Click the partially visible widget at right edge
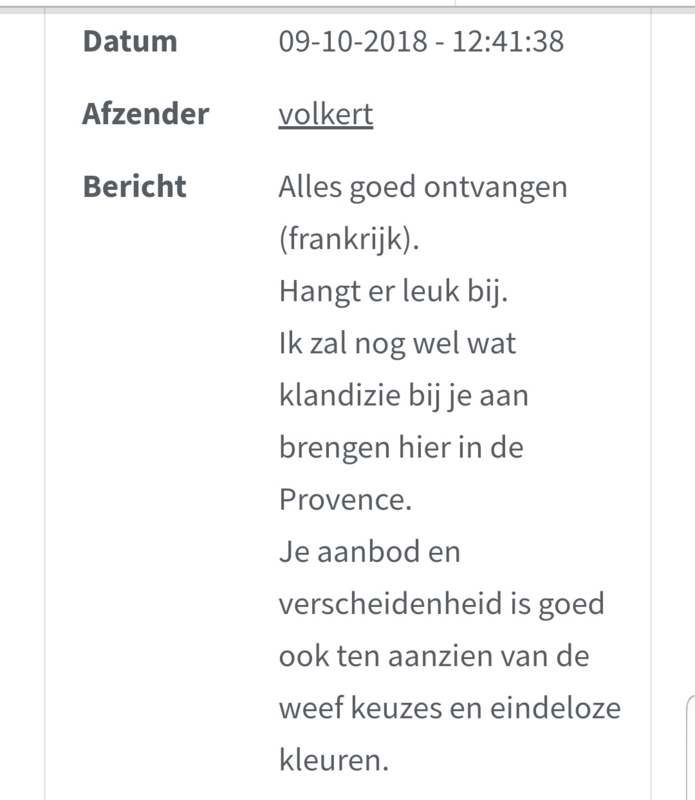 pyautogui.click(x=690, y=747)
